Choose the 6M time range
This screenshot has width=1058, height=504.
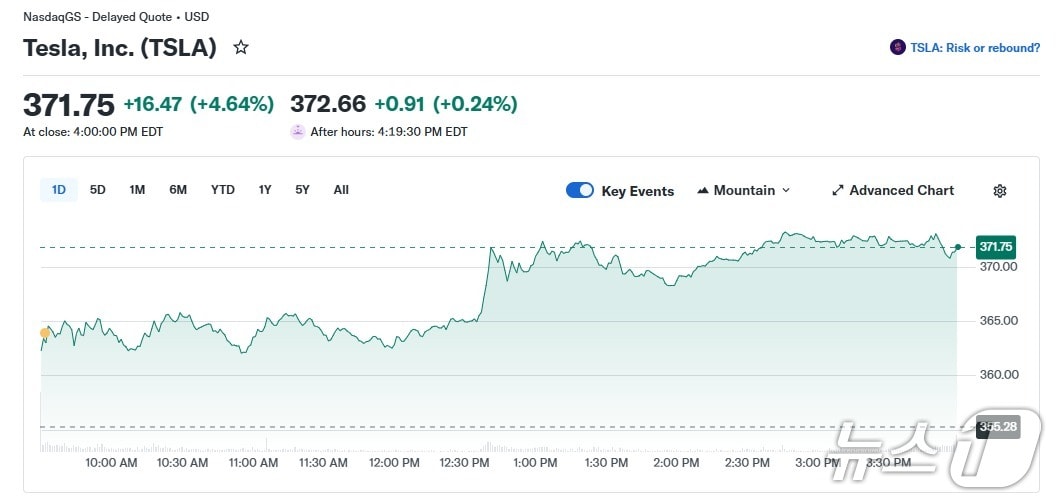pos(178,190)
